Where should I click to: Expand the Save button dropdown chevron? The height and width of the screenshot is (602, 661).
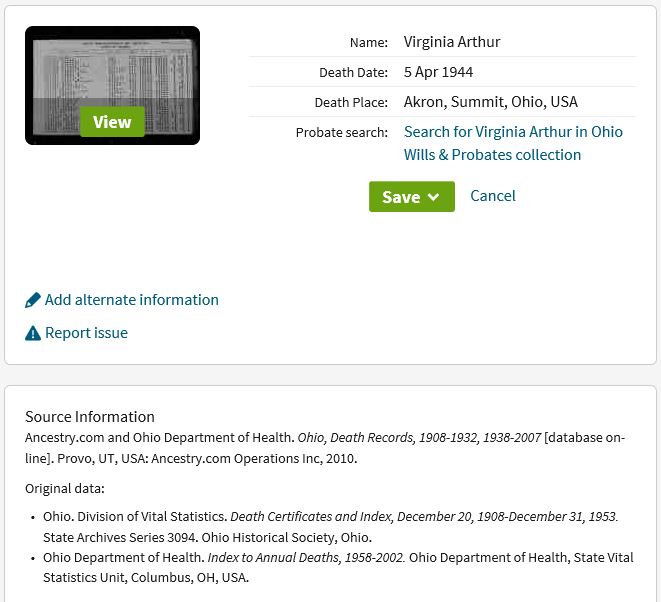click(433, 197)
